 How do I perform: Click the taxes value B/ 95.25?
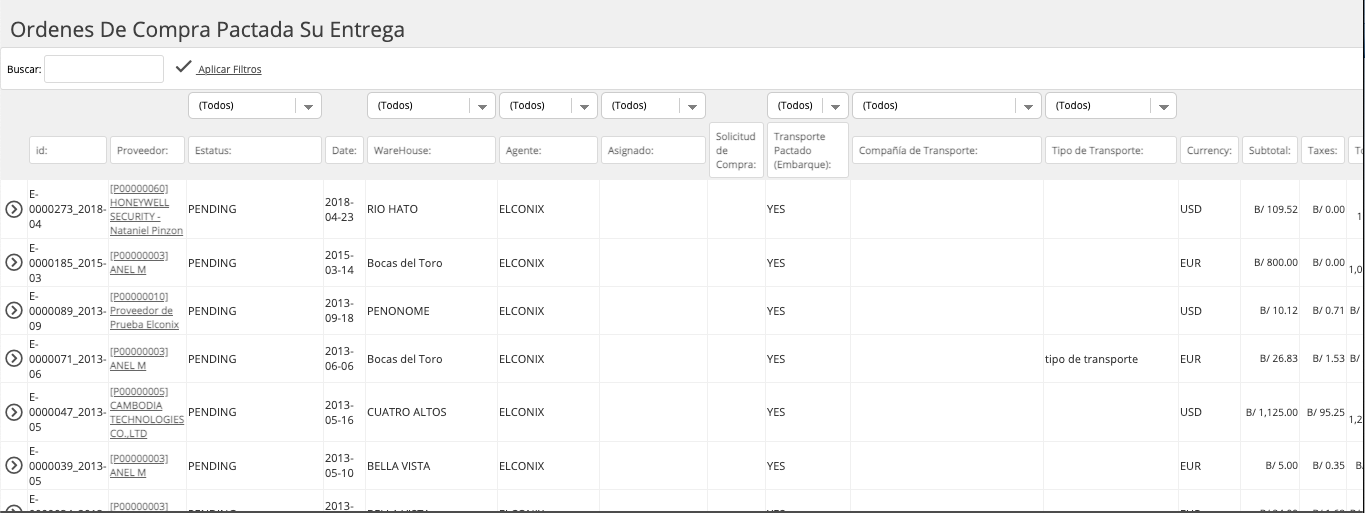point(1326,412)
